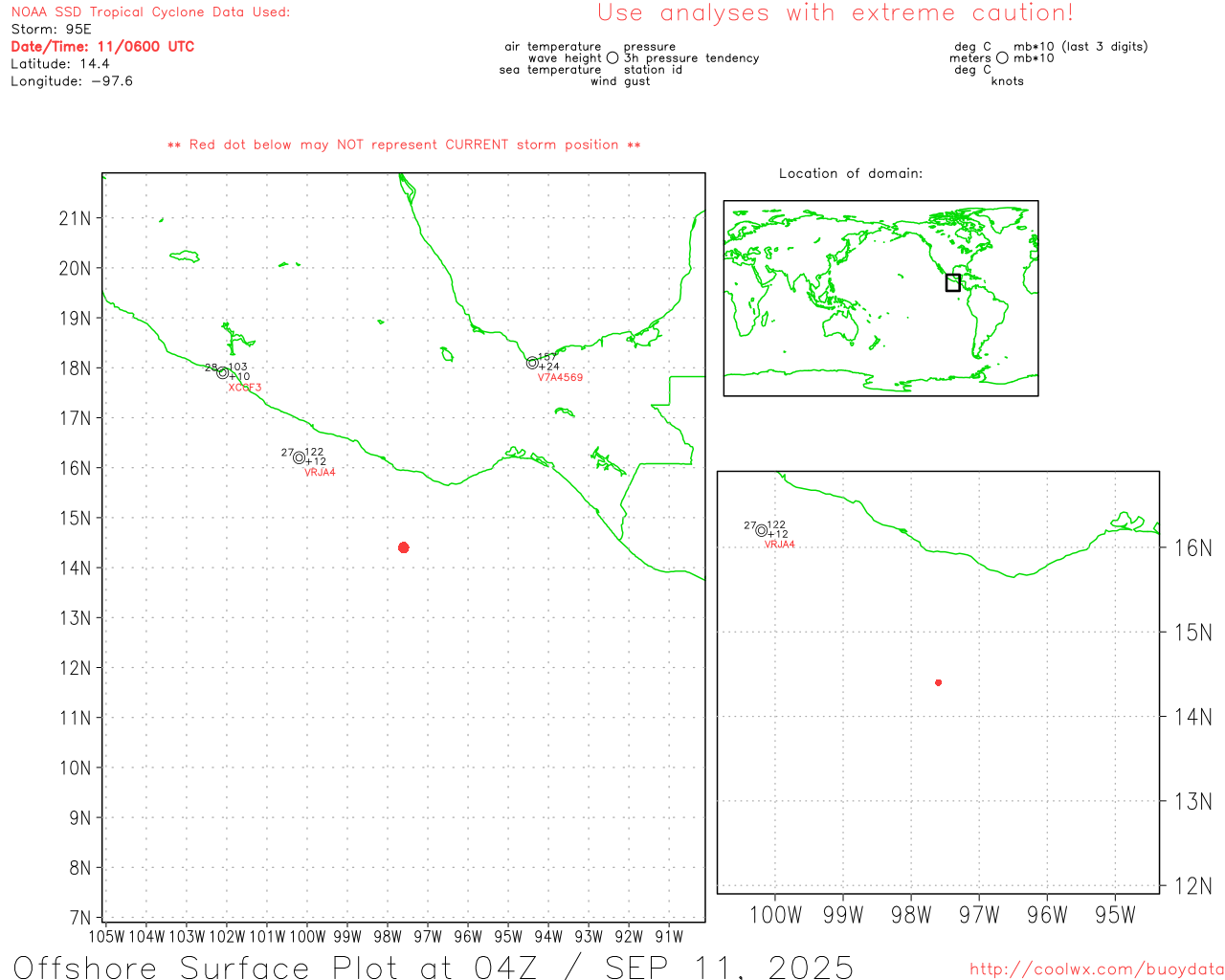1225x980 pixels.
Task: Click the '3h pressure tendency' legend label
Action: pos(692,58)
